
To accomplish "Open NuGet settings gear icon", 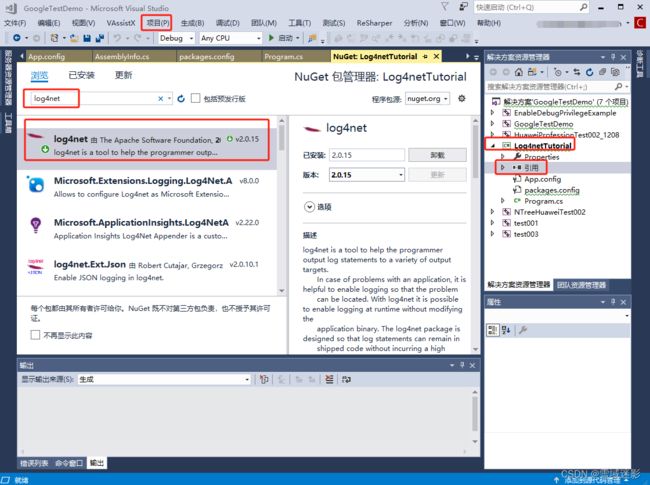I will pyautogui.click(x=461, y=99).
